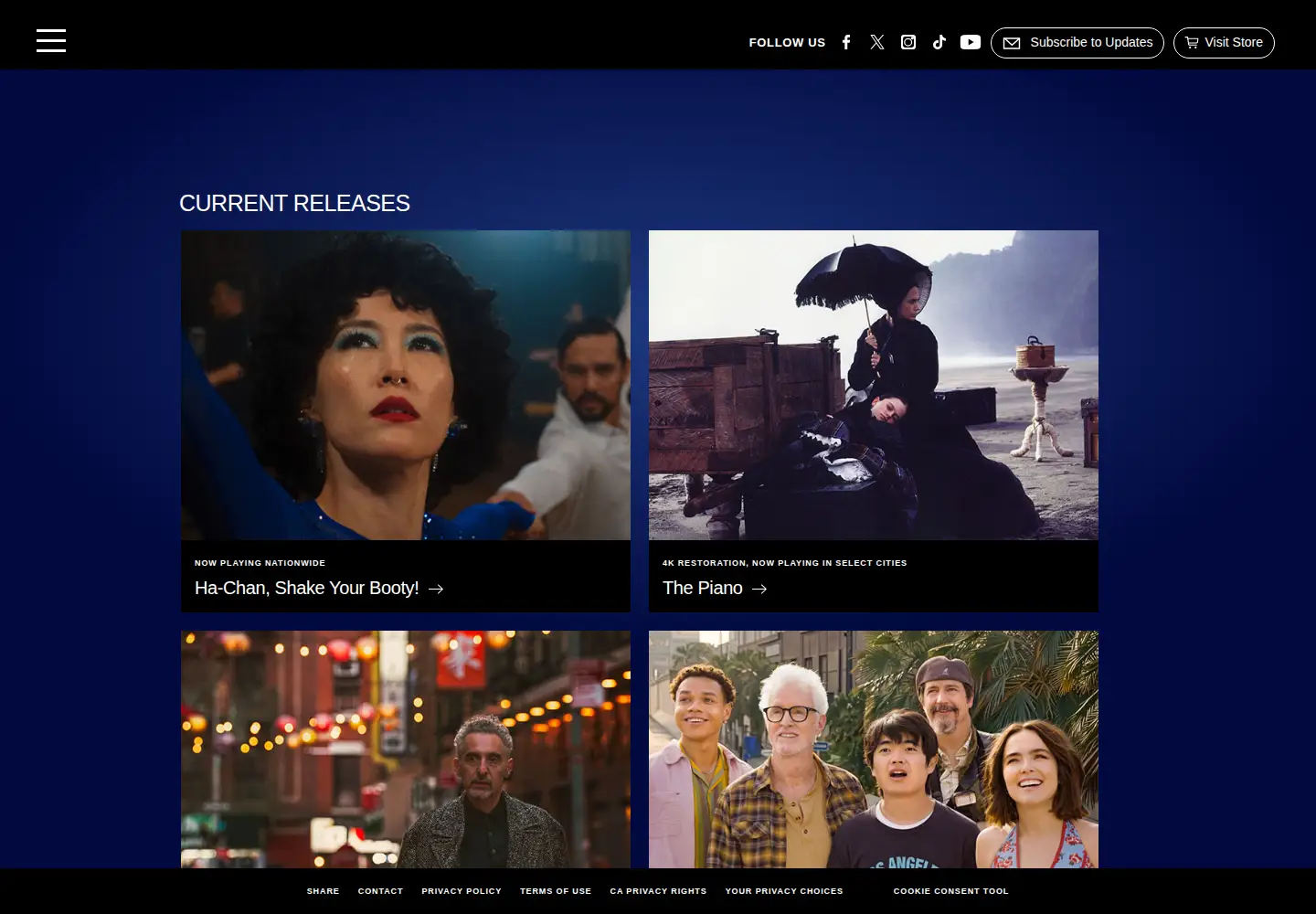The width and height of the screenshot is (1316, 914).
Task: Click '4K RESTORATION, NOW PLAYING IN SELECT CITIES' text
Action: 784,563
